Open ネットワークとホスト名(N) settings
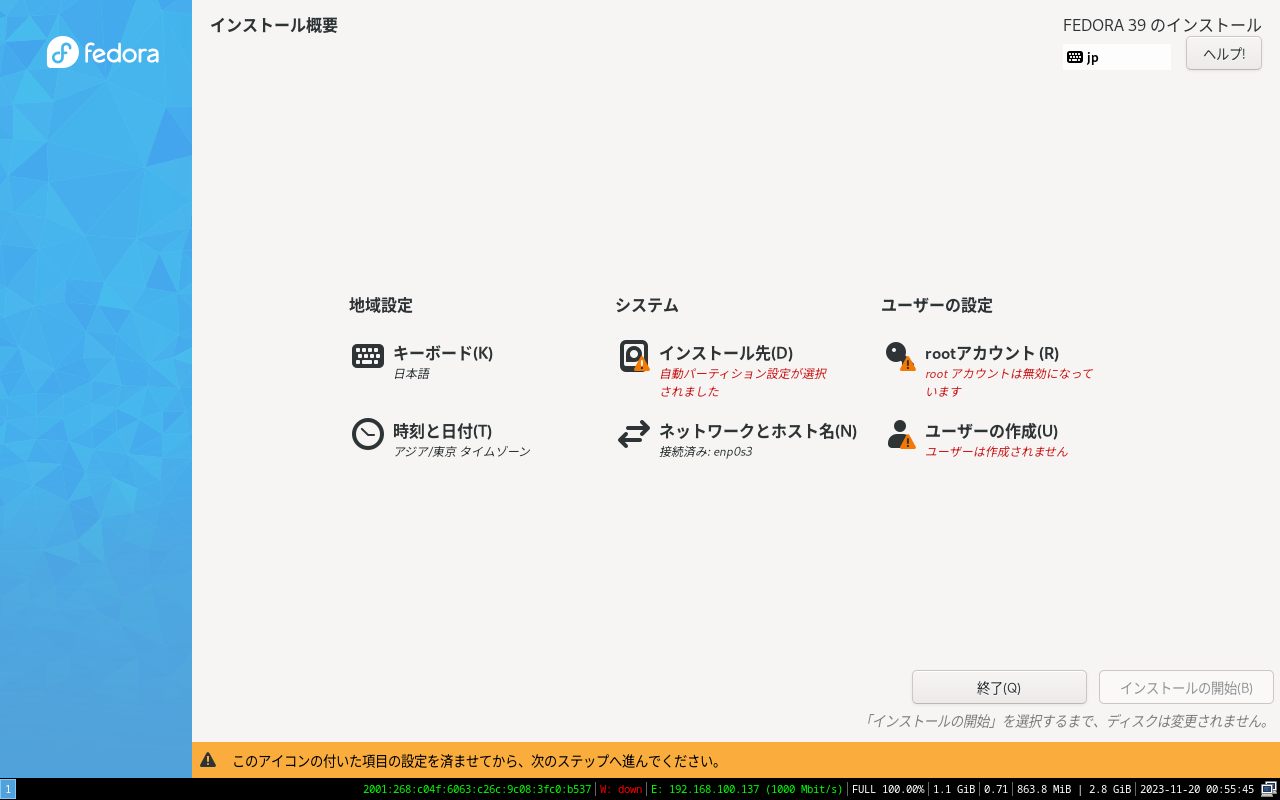The image size is (1280, 800). point(758,431)
